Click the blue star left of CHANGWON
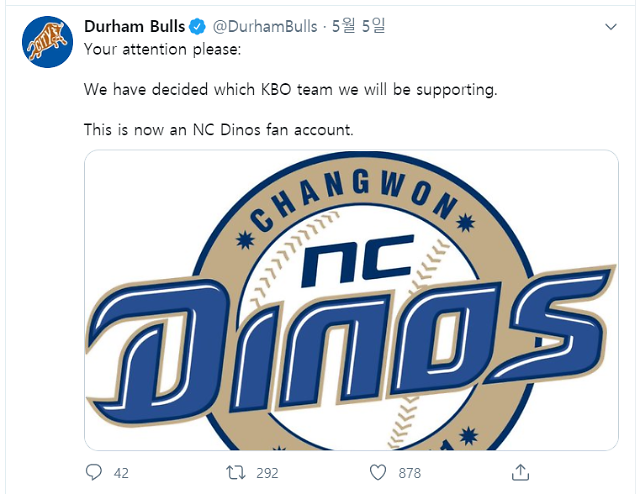640x494 pixels. click(244, 240)
